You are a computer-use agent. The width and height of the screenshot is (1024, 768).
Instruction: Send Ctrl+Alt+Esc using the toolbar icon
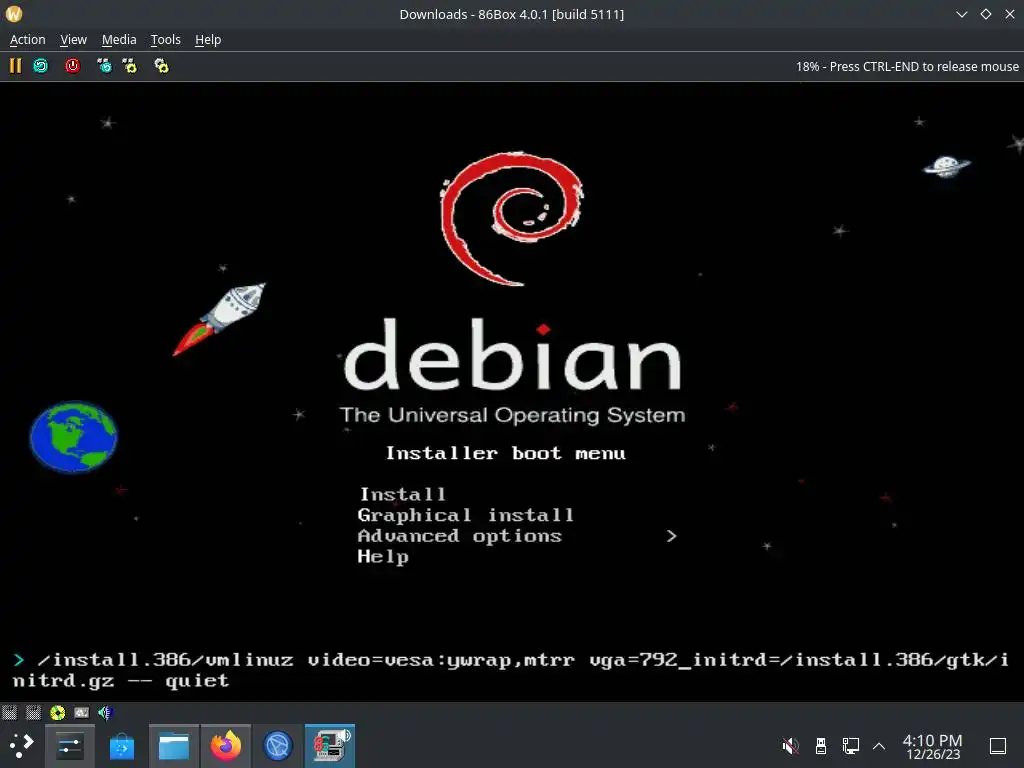click(x=130, y=66)
